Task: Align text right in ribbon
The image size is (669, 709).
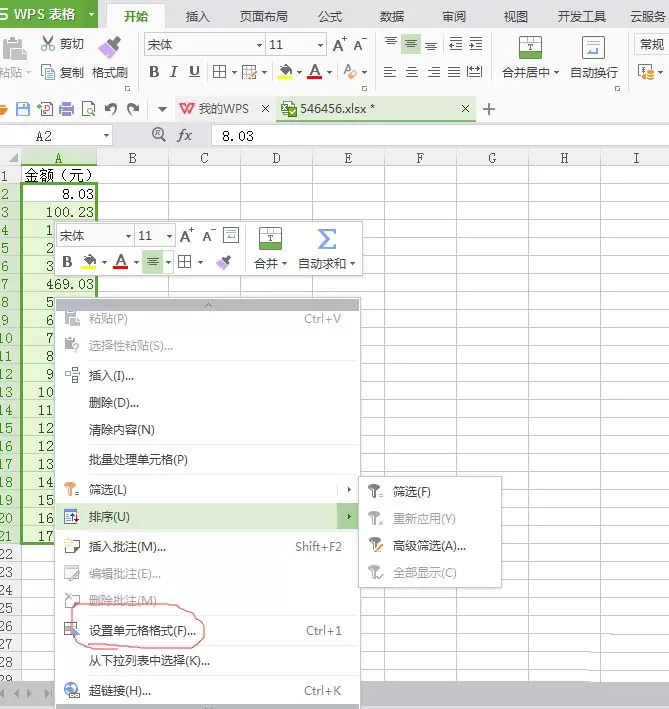Action: [x=433, y=71]
